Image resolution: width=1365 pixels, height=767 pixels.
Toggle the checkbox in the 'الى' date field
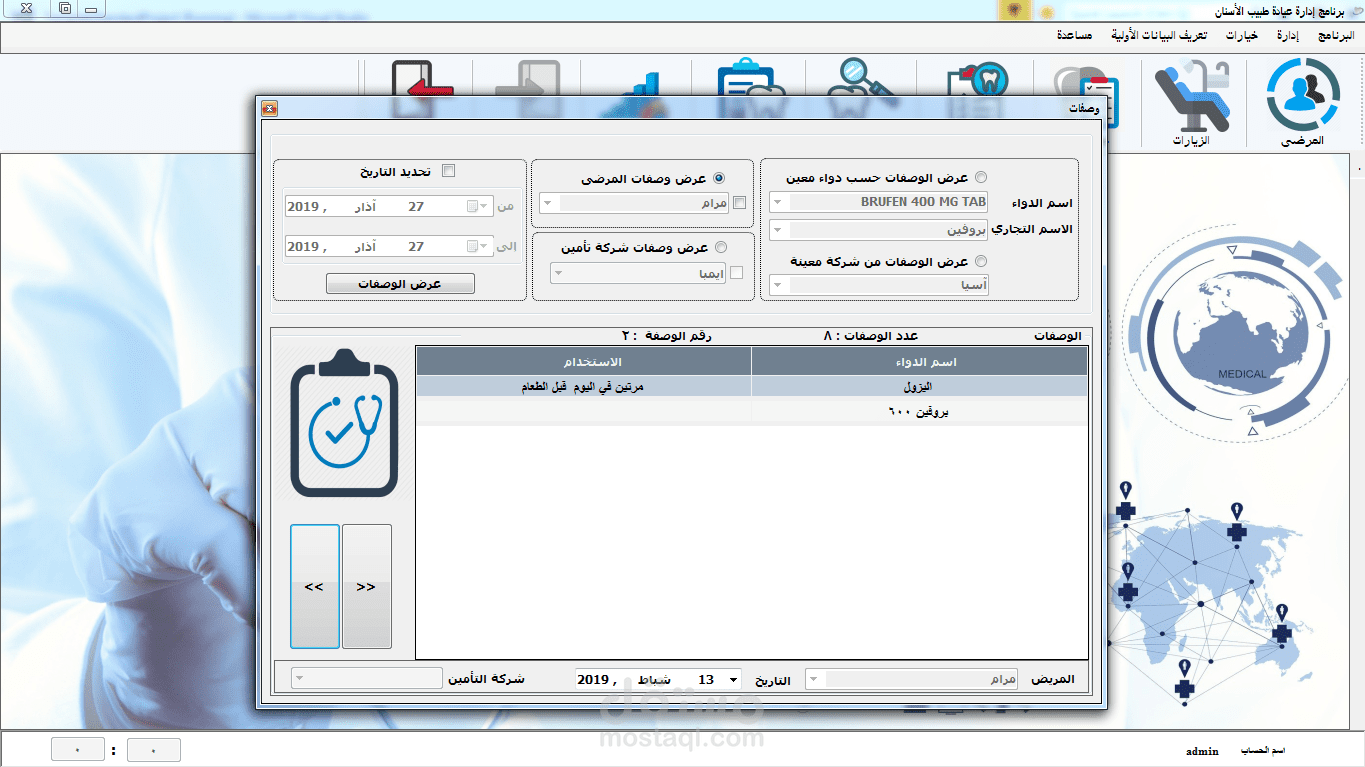(472, 247)
